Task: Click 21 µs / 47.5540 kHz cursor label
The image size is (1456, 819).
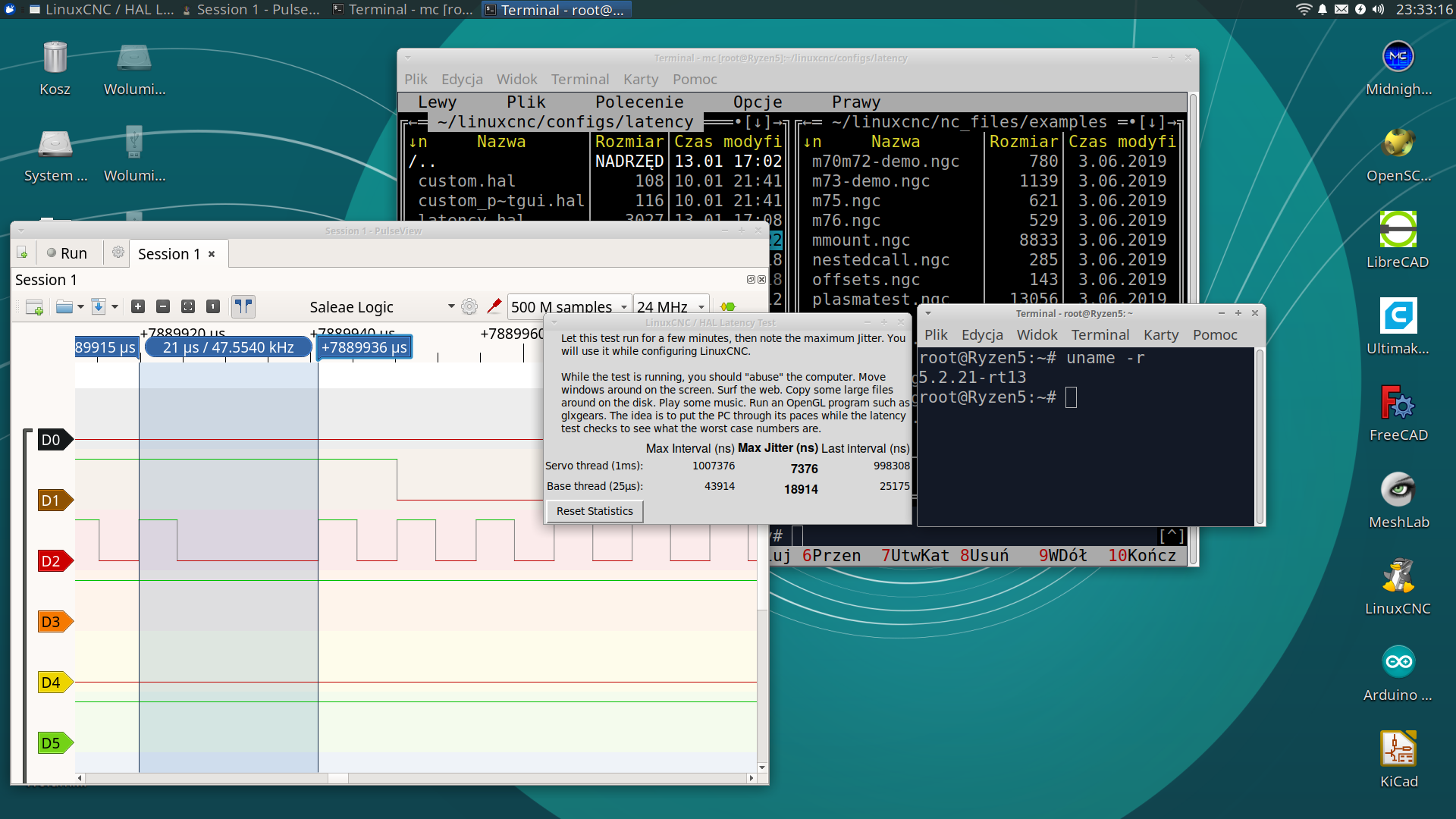Action: pyautogui.click(x=228, y=347)
